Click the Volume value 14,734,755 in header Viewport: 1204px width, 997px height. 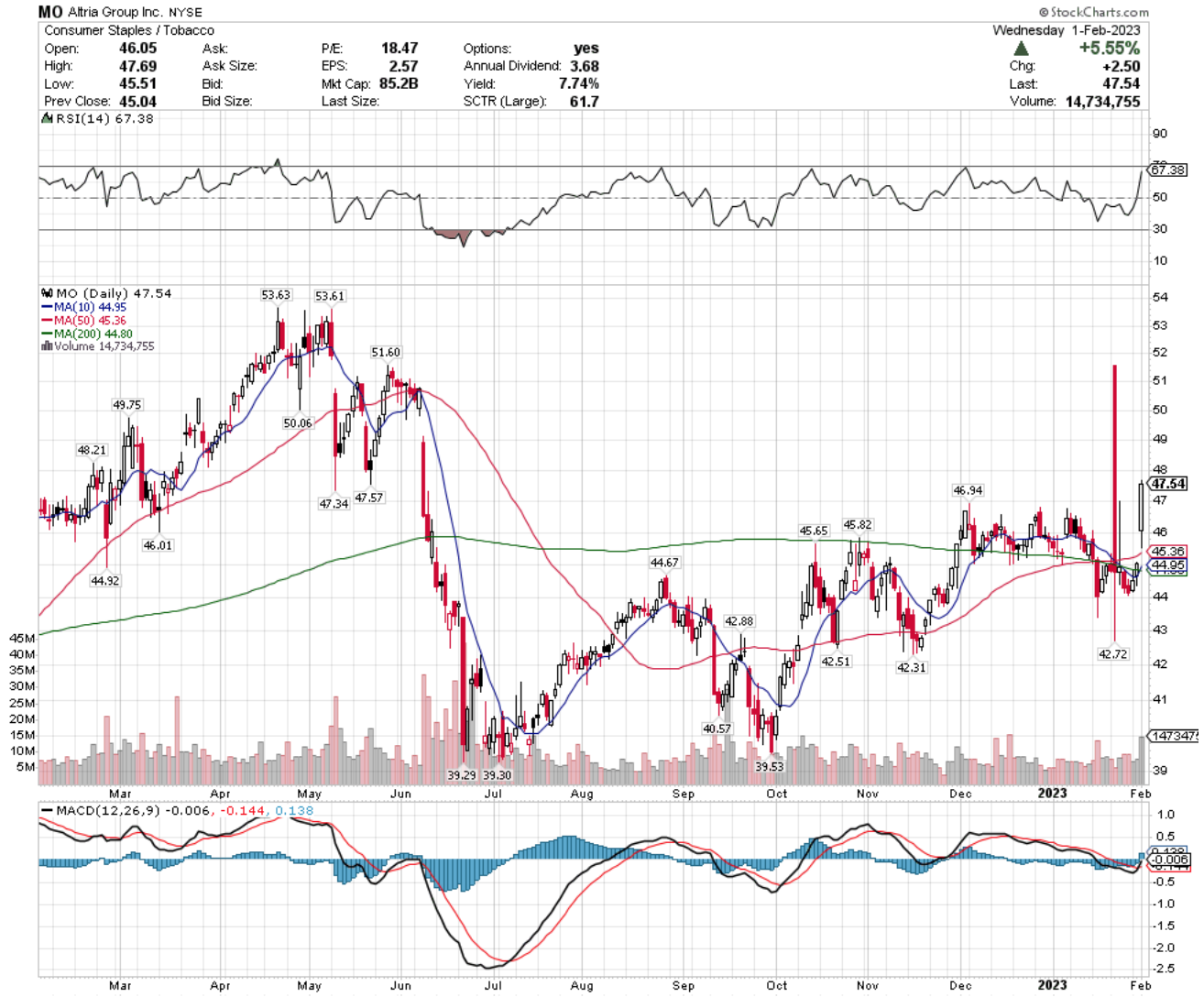point(1103,101)
